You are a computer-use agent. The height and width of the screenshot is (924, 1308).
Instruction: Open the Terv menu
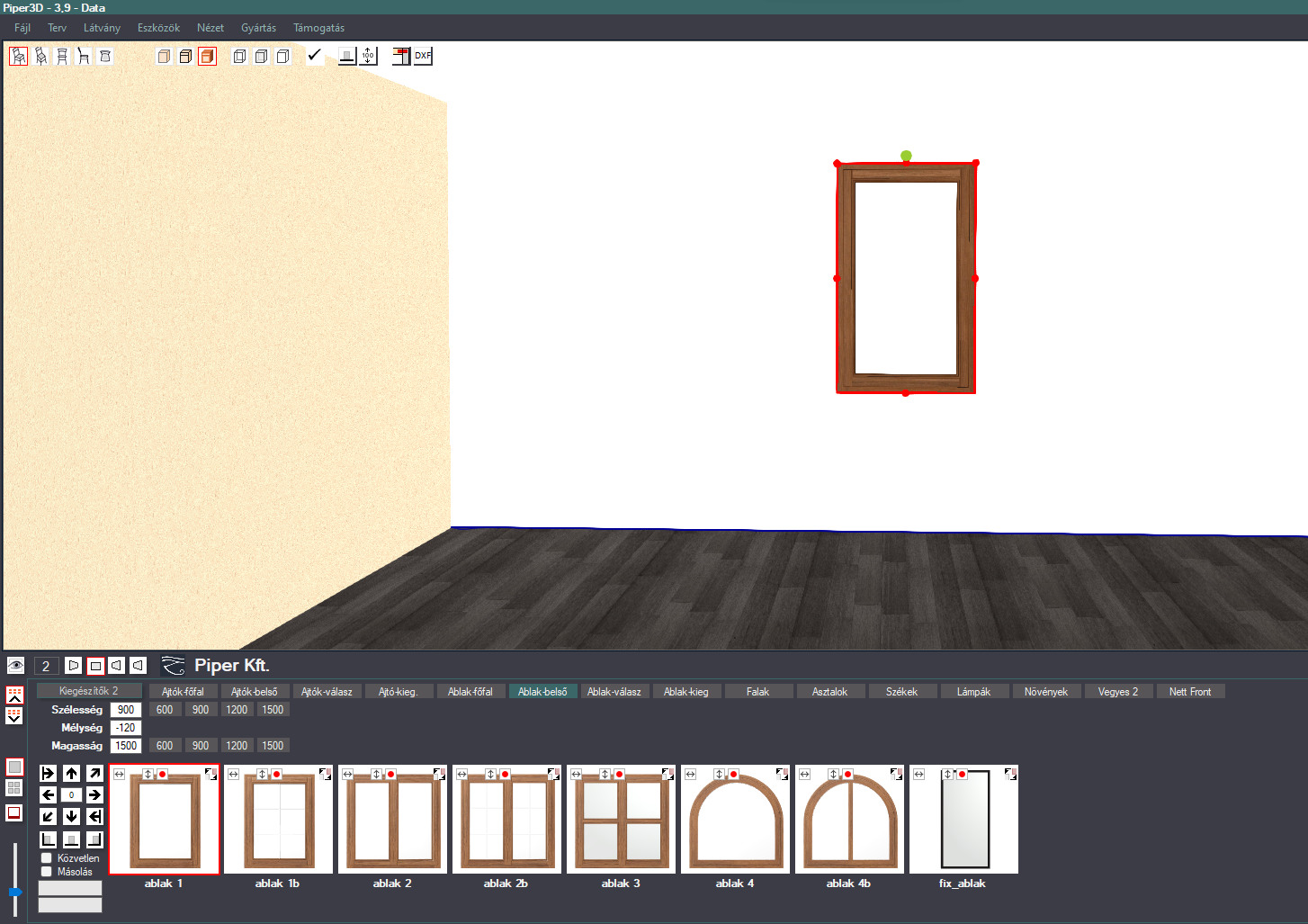[58, 28]
